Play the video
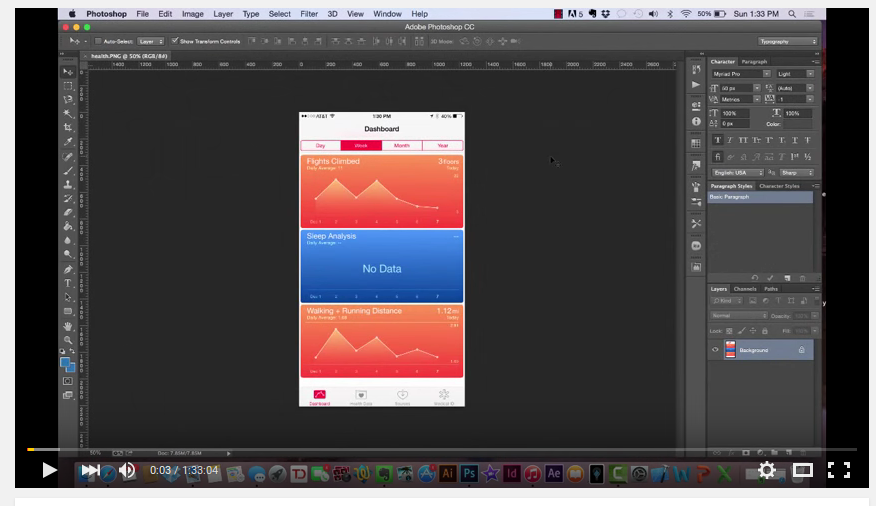Image resolution: width=876 pixels, height=506 pixels. point(49,470)
